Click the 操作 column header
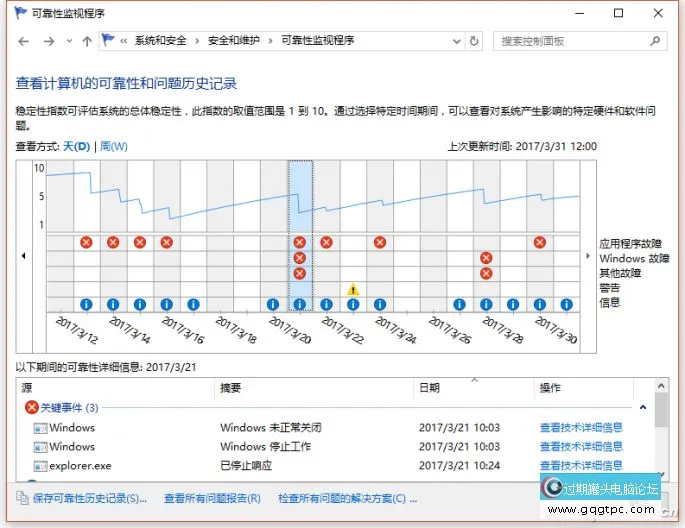 click(584, 388)
